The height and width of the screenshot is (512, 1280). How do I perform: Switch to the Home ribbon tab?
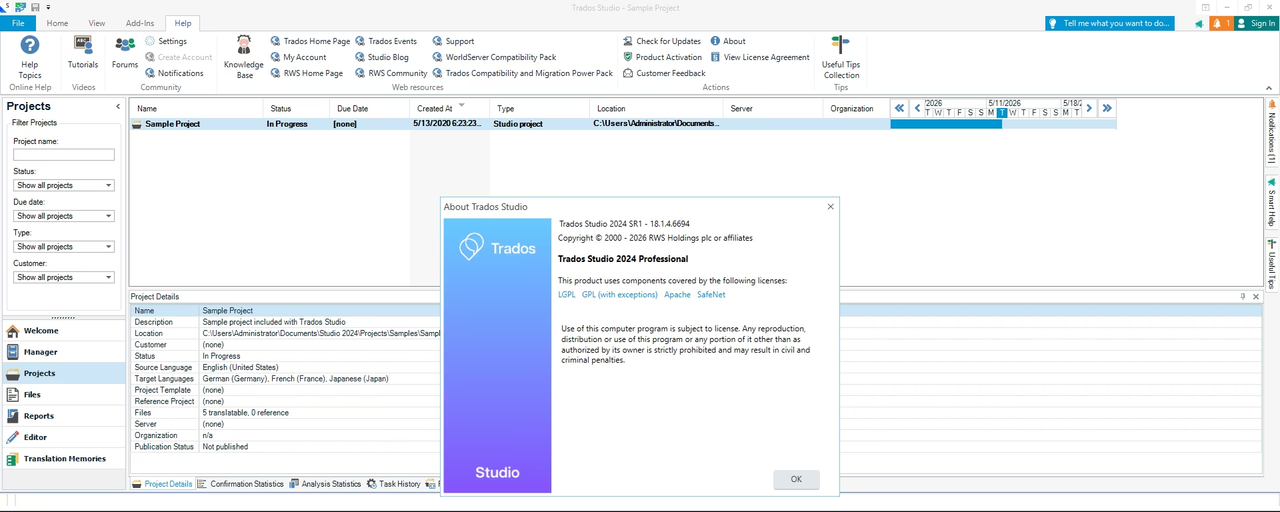(x=58, y=22)
